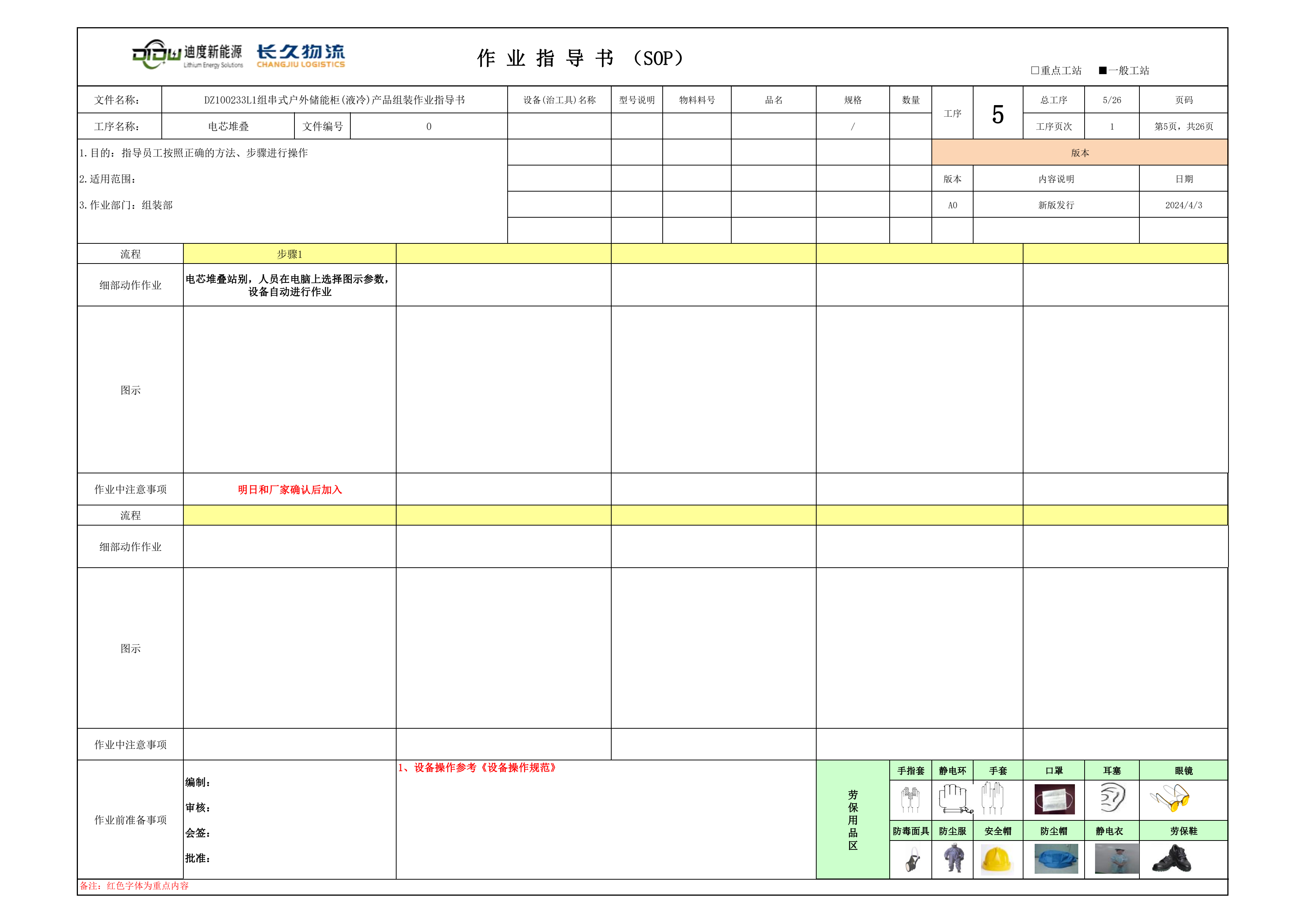Select the yellow 步骤1 header cell
This screenshot has height=924, width=1306.
point(289,254)
